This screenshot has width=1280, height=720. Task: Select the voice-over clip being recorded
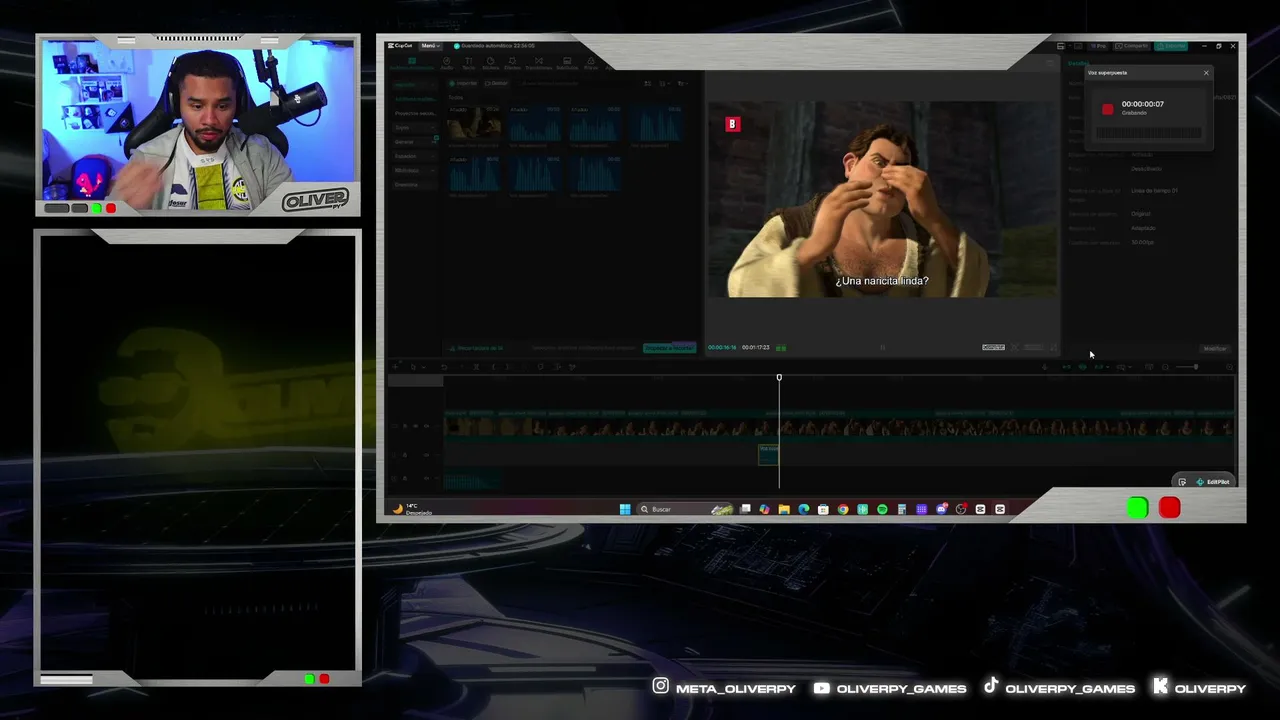click(x=768, y=454)
